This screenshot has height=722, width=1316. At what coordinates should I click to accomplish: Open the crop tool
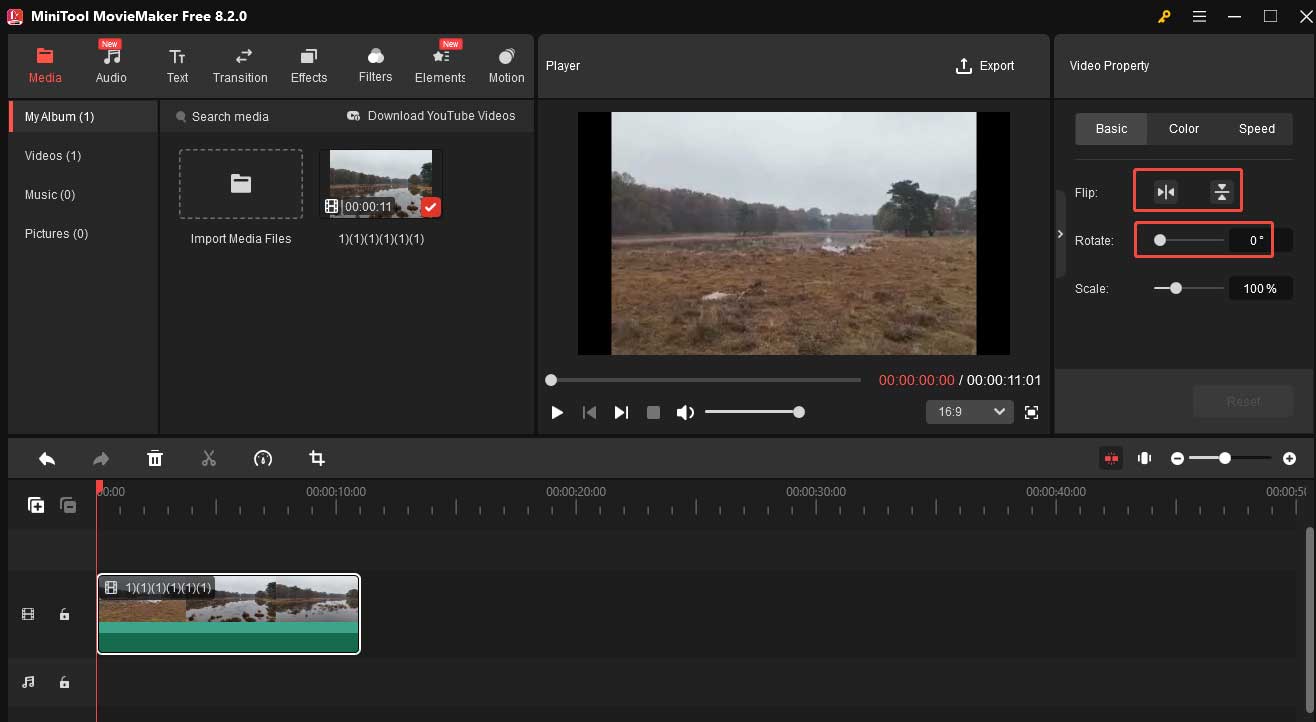click(317, 458)
